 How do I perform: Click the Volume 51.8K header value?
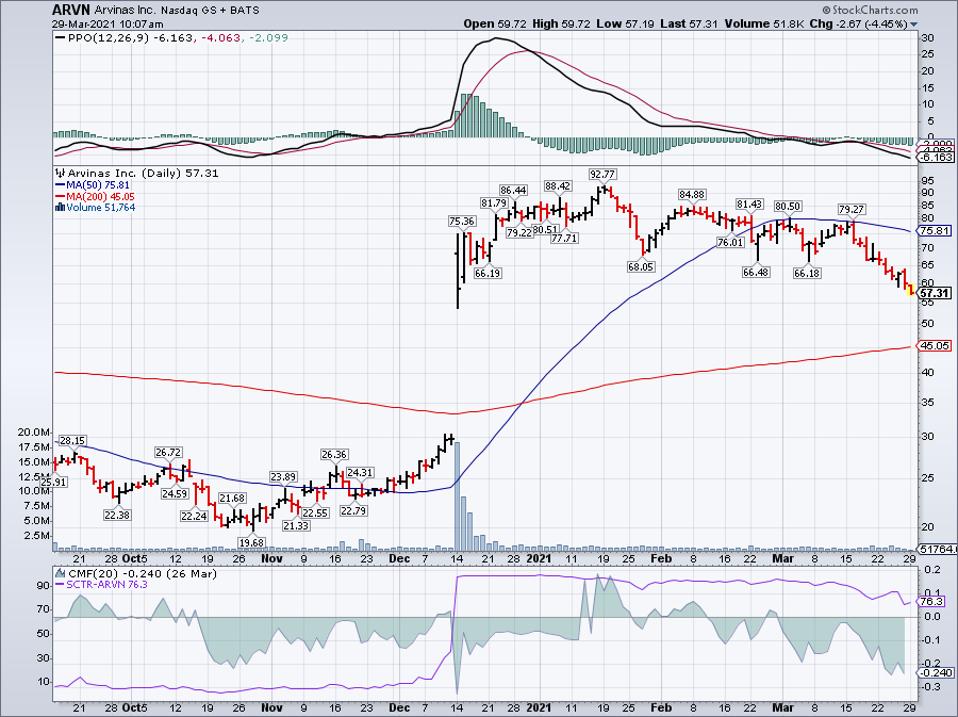[x=765, y=24]
